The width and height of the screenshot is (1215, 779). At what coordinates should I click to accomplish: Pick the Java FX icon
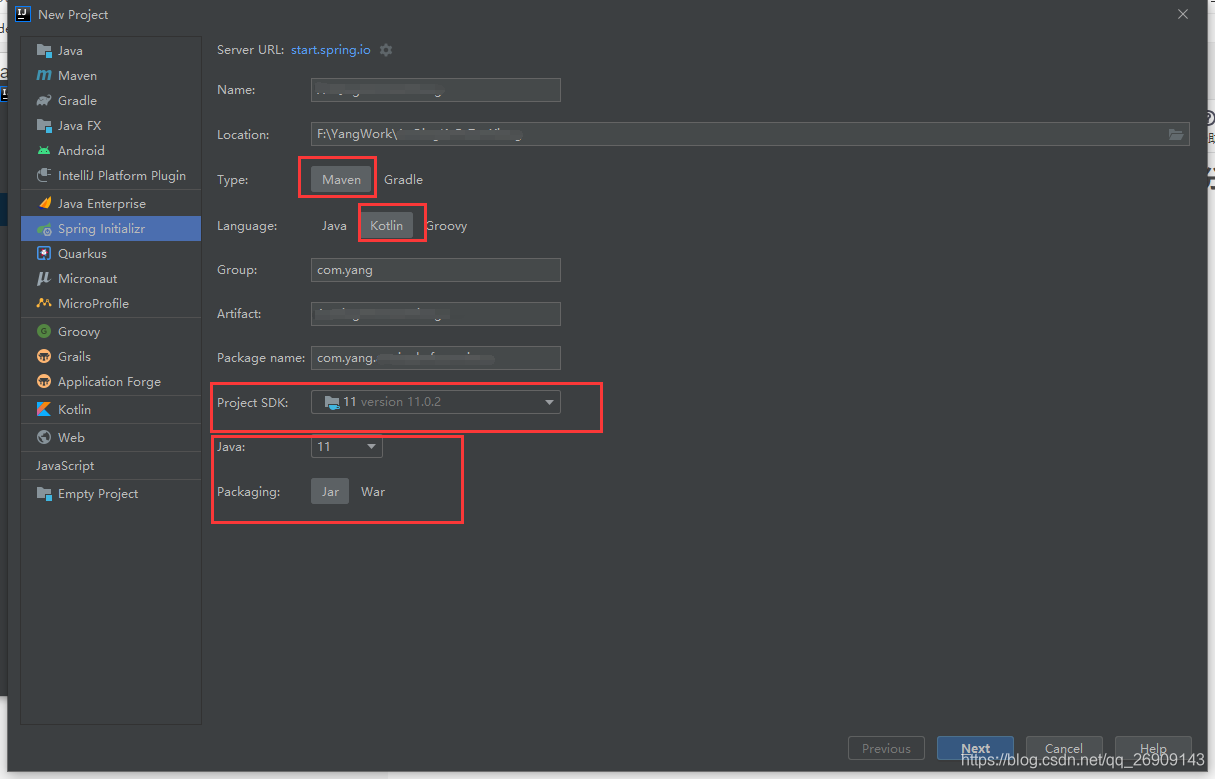tap(44, 125)
